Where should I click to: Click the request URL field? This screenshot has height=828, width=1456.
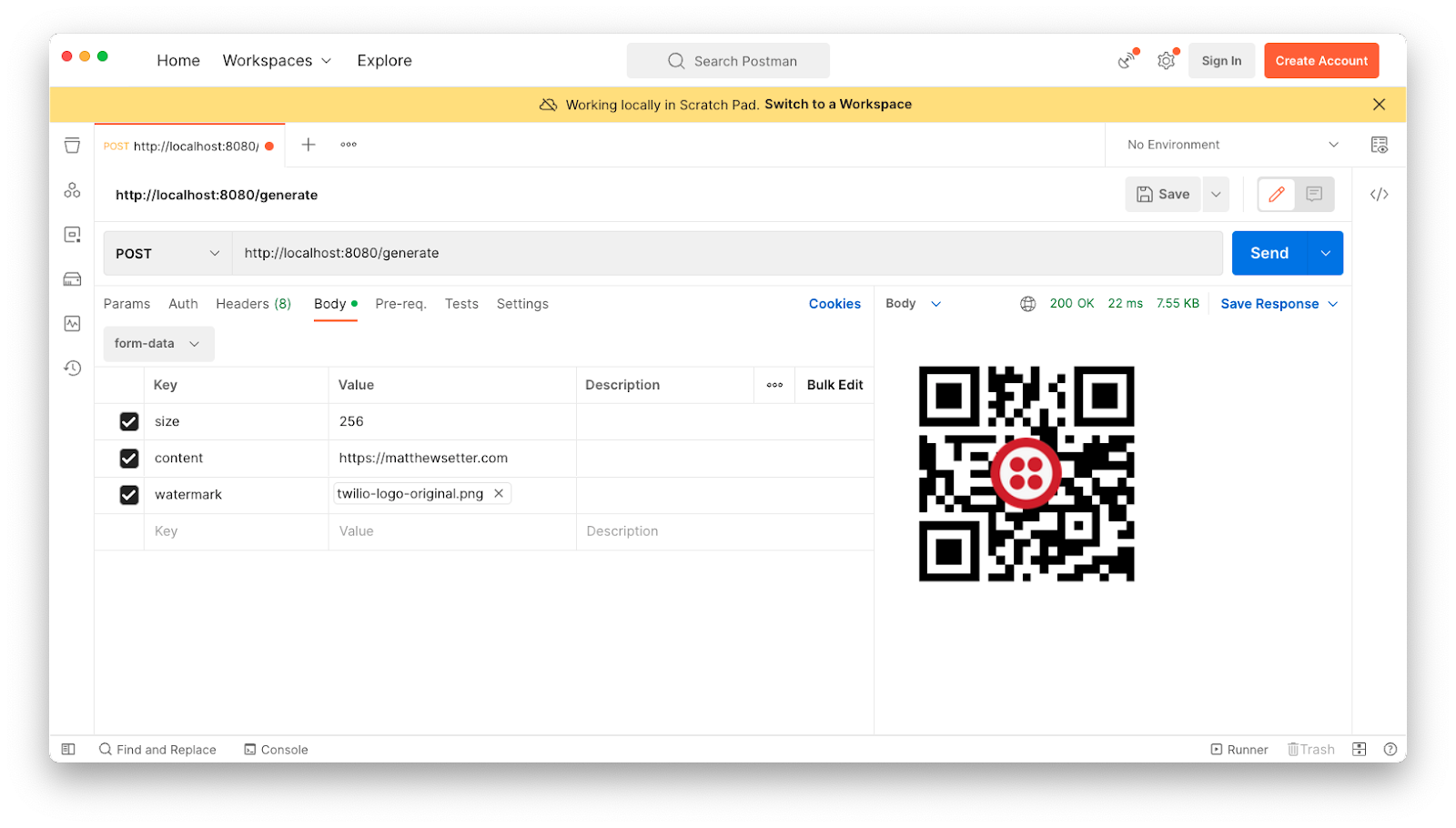[727, 253]
